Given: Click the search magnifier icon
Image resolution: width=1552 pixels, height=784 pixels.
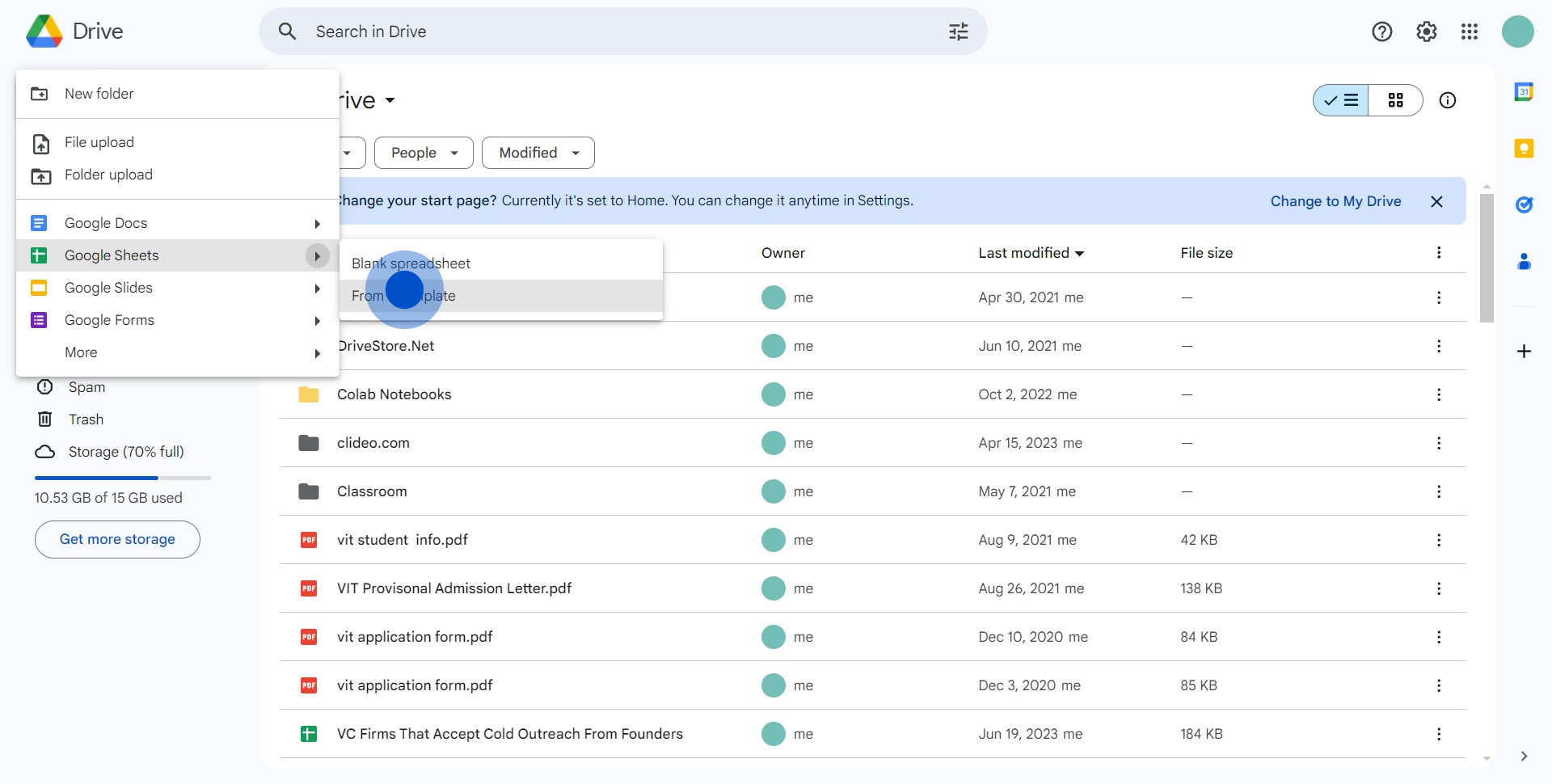Looking at the screenshot, I should pyautogui.click(x=288, y=32).
